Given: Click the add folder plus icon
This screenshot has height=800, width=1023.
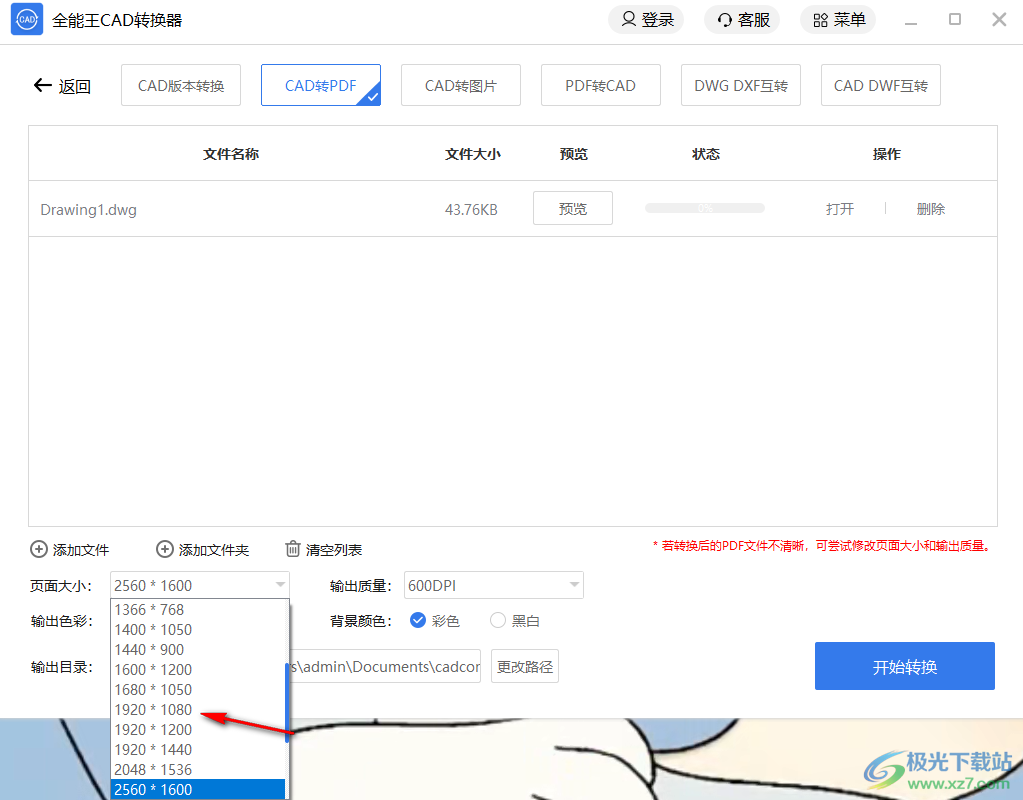Looking at the screenshot, I should pos(164,549).
